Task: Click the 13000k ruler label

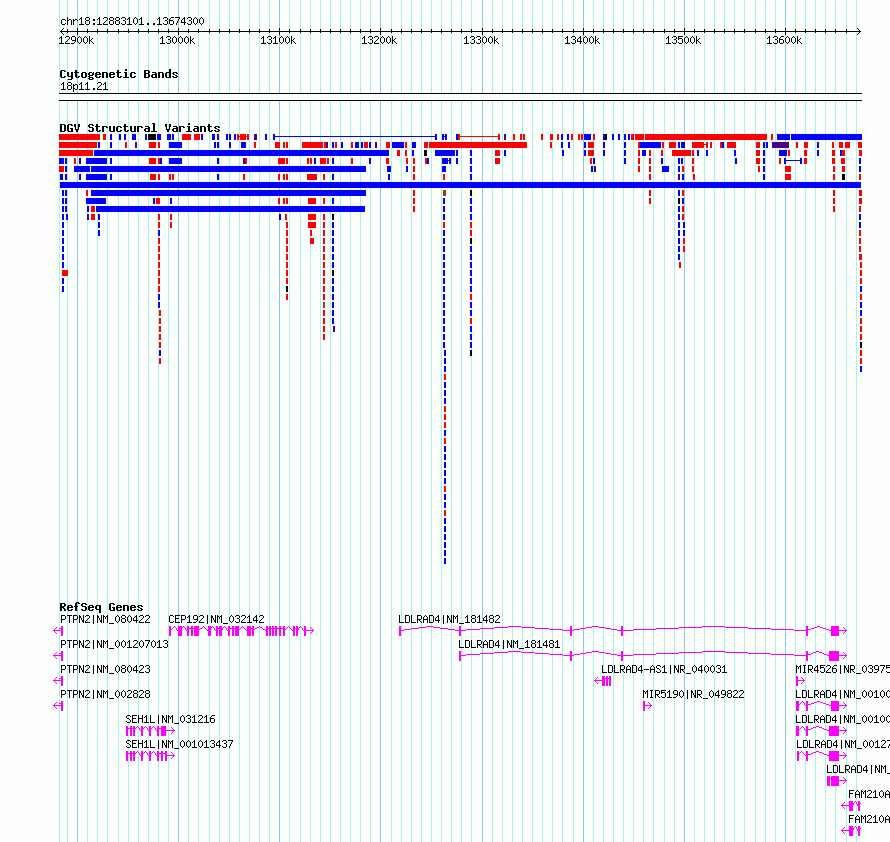Action: click(177, 40)
